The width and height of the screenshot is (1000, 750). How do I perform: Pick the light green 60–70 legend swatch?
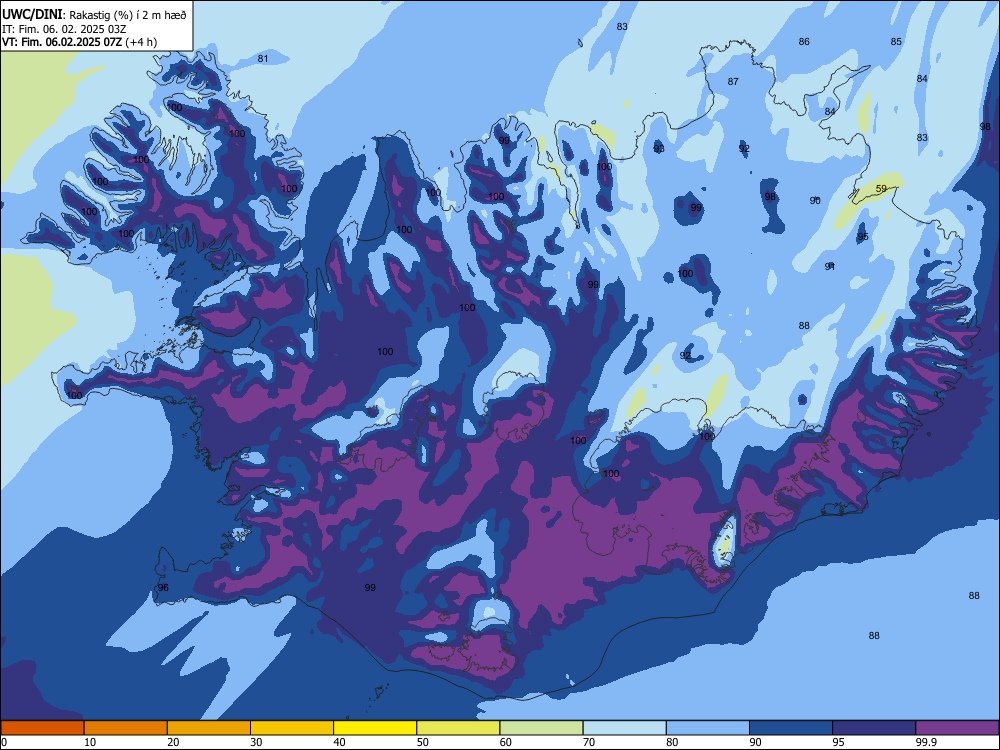click(541, 728)
